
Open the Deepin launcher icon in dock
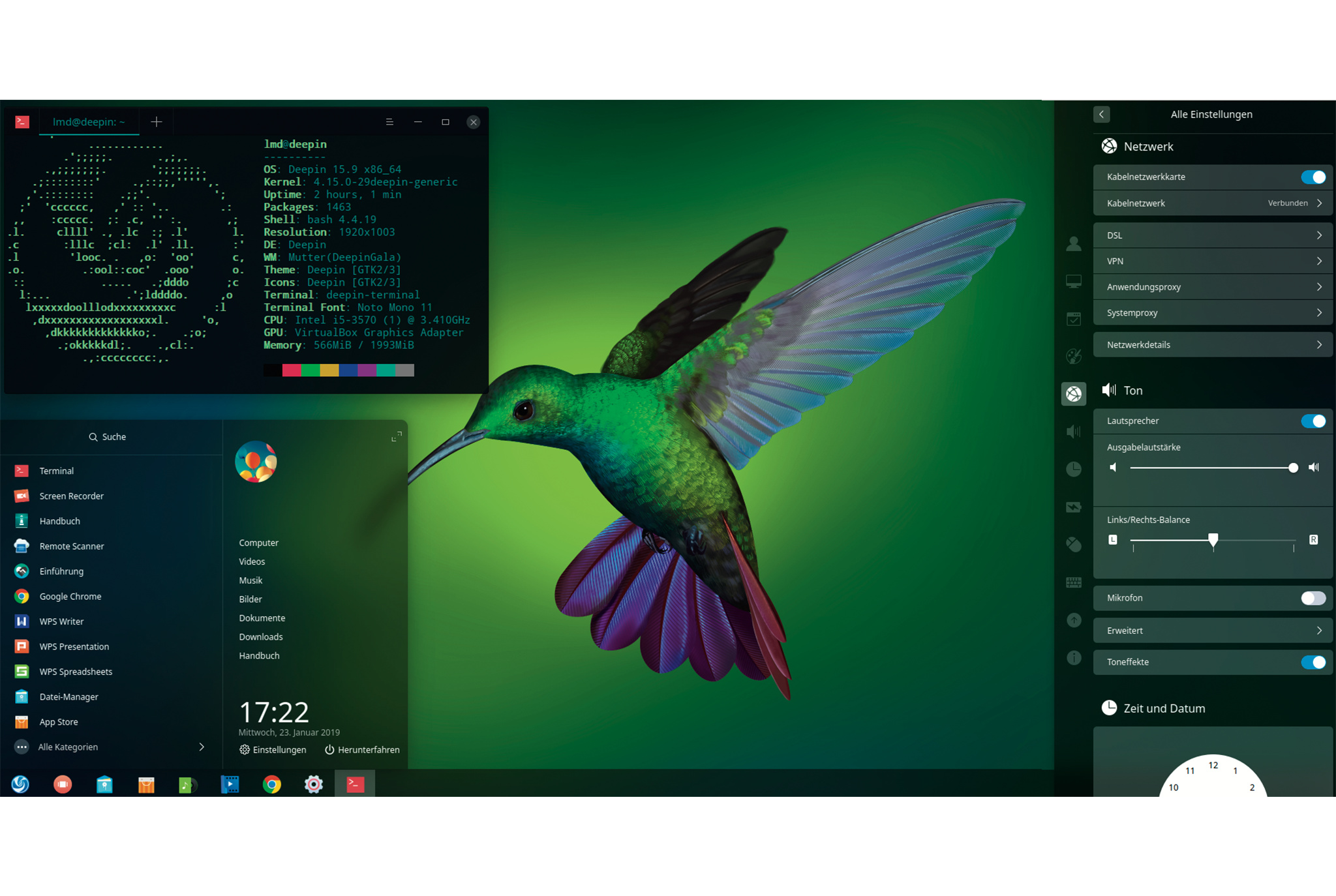point(20,784)
